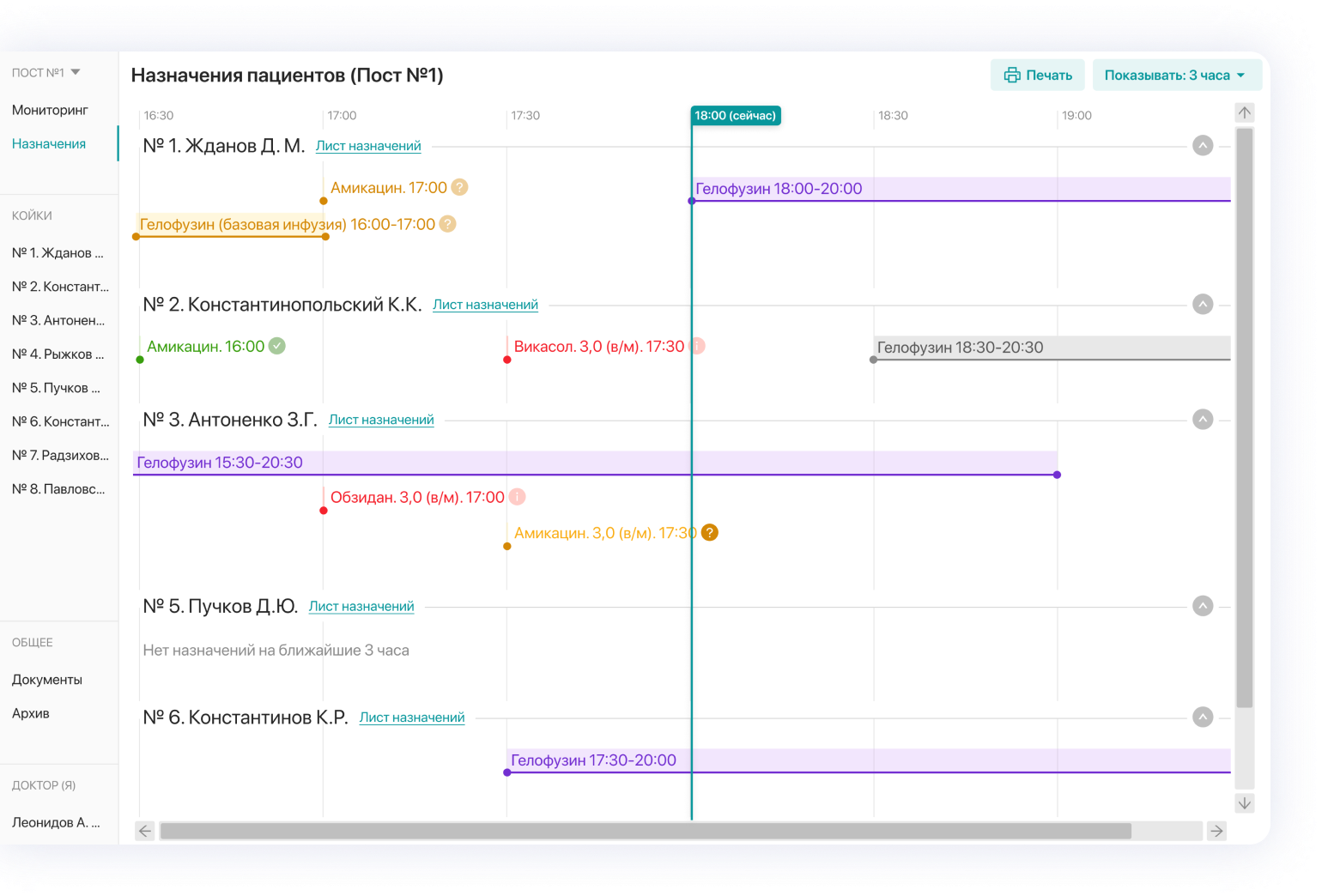Click alert icon next to Обзидан 17:00
This screenshot has height=896, width=1322.
tap(517, 497)
